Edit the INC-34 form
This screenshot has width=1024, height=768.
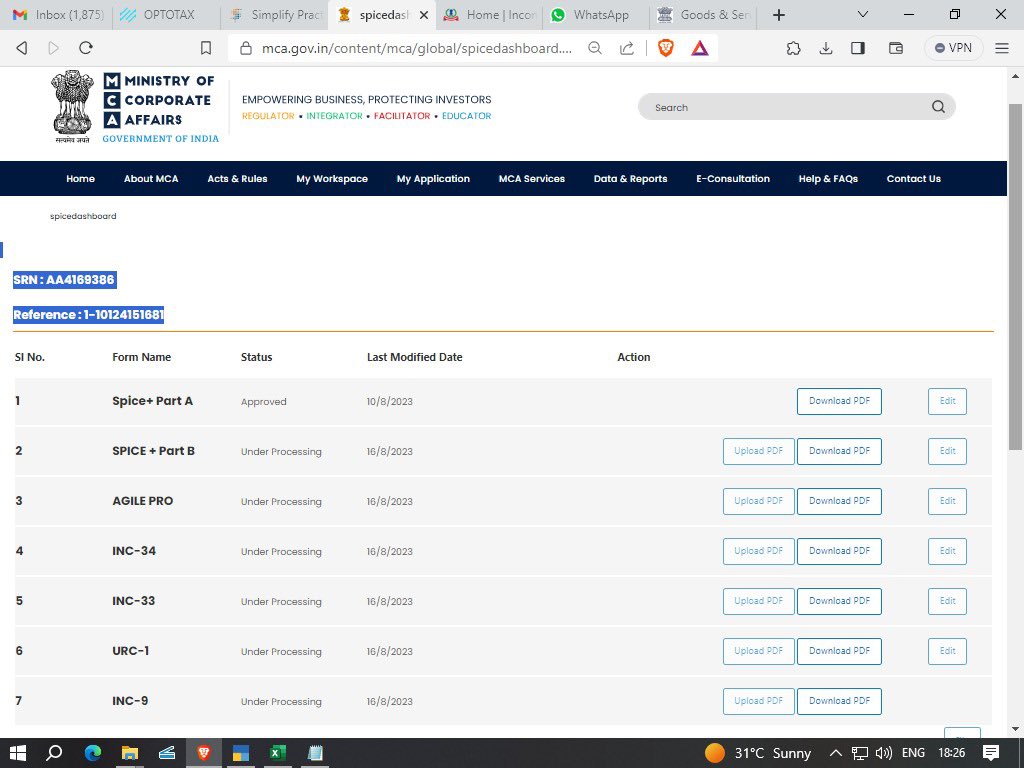click(947, 551)
